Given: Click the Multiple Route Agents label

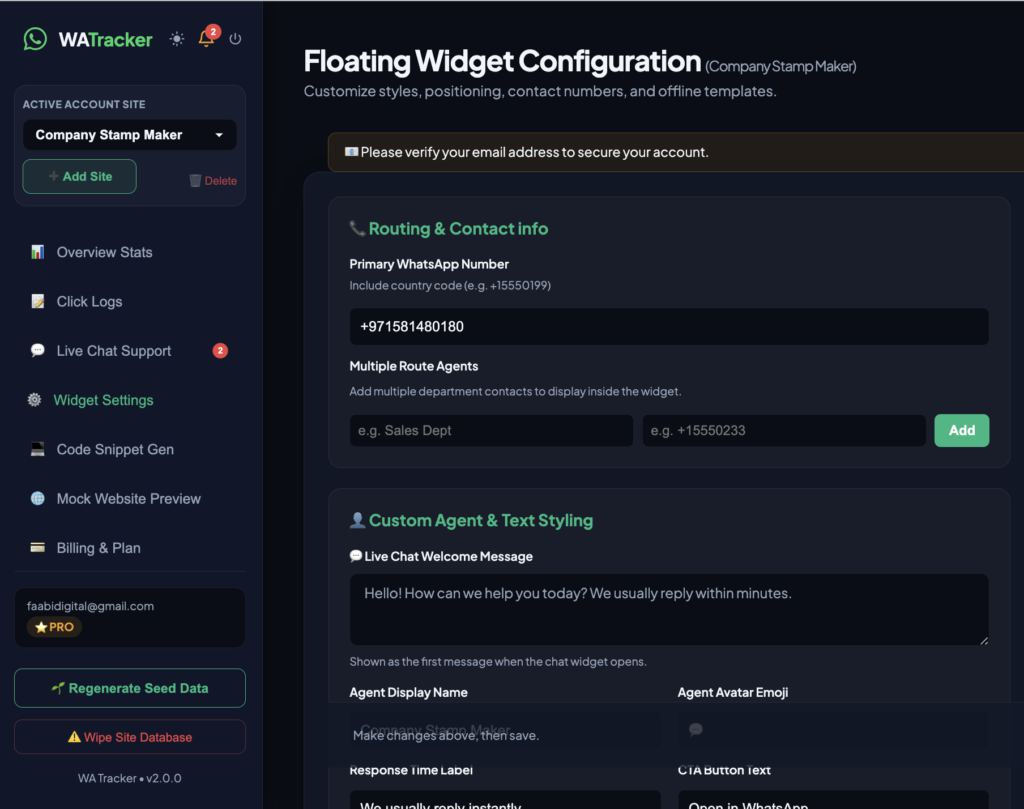Looking at the screenshot, I should 414,366.
